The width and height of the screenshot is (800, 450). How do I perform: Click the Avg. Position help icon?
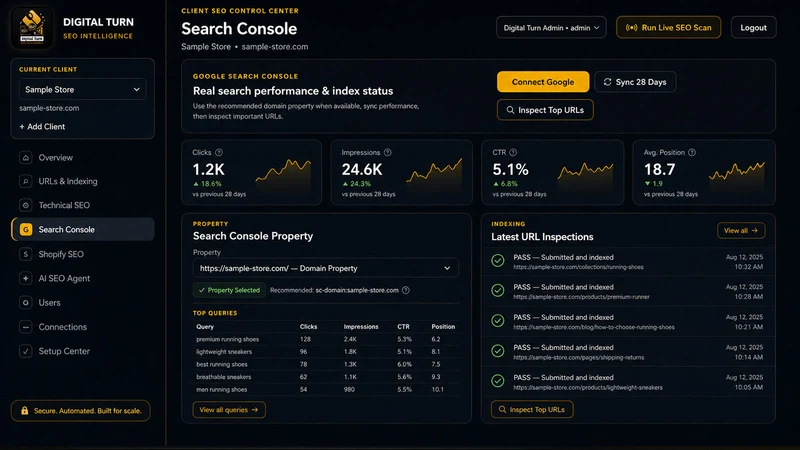pos(692,152)
